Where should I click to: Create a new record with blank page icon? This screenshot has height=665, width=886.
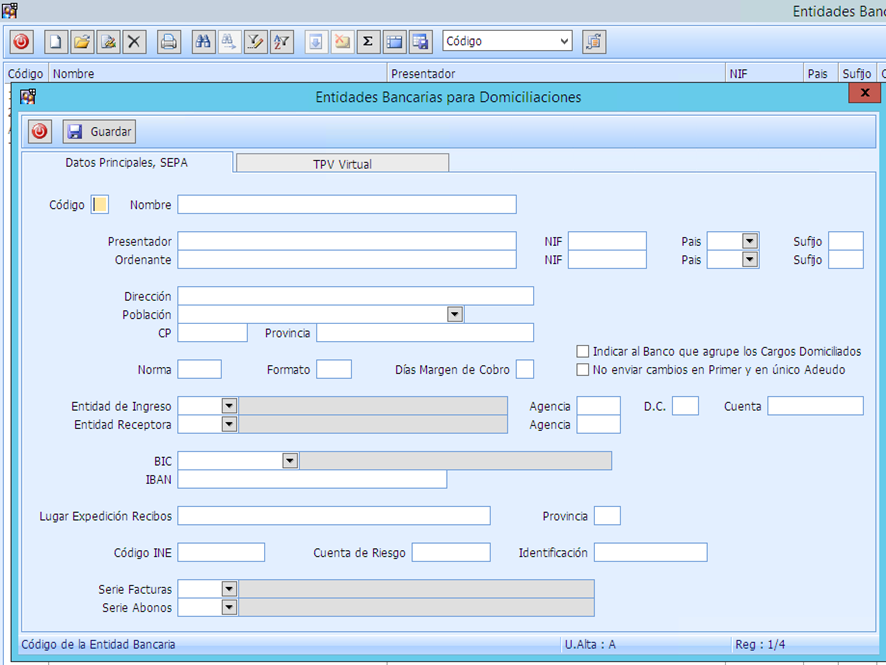click(56, 42)
